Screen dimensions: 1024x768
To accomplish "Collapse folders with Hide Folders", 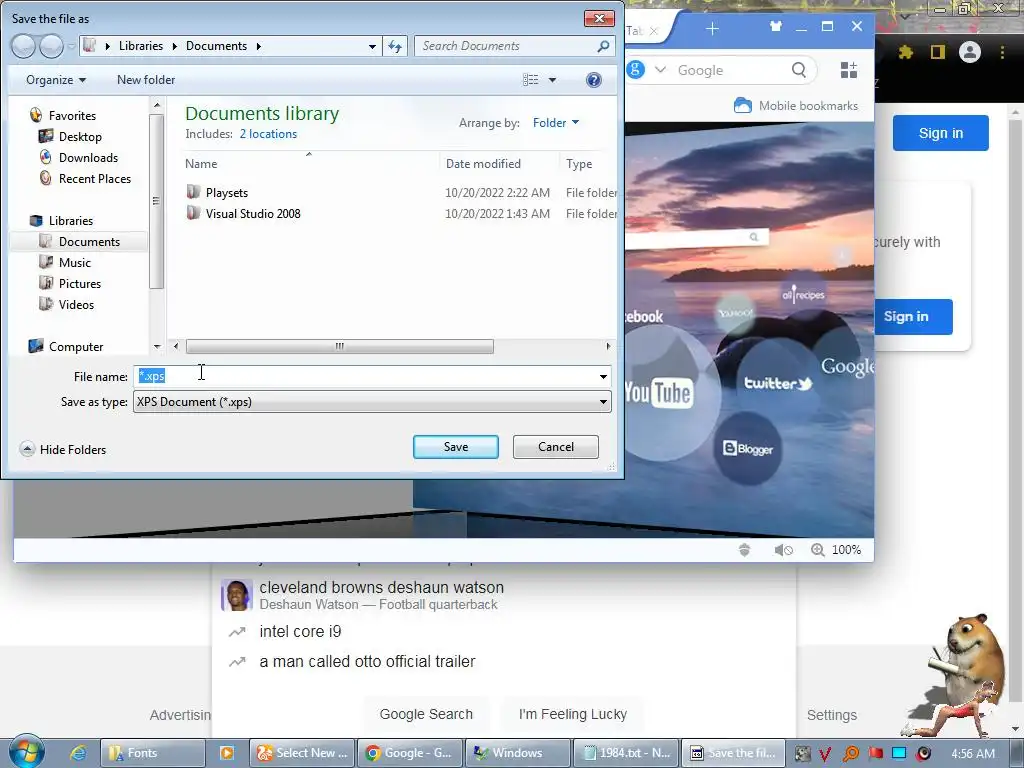I will tap(63, 449).
